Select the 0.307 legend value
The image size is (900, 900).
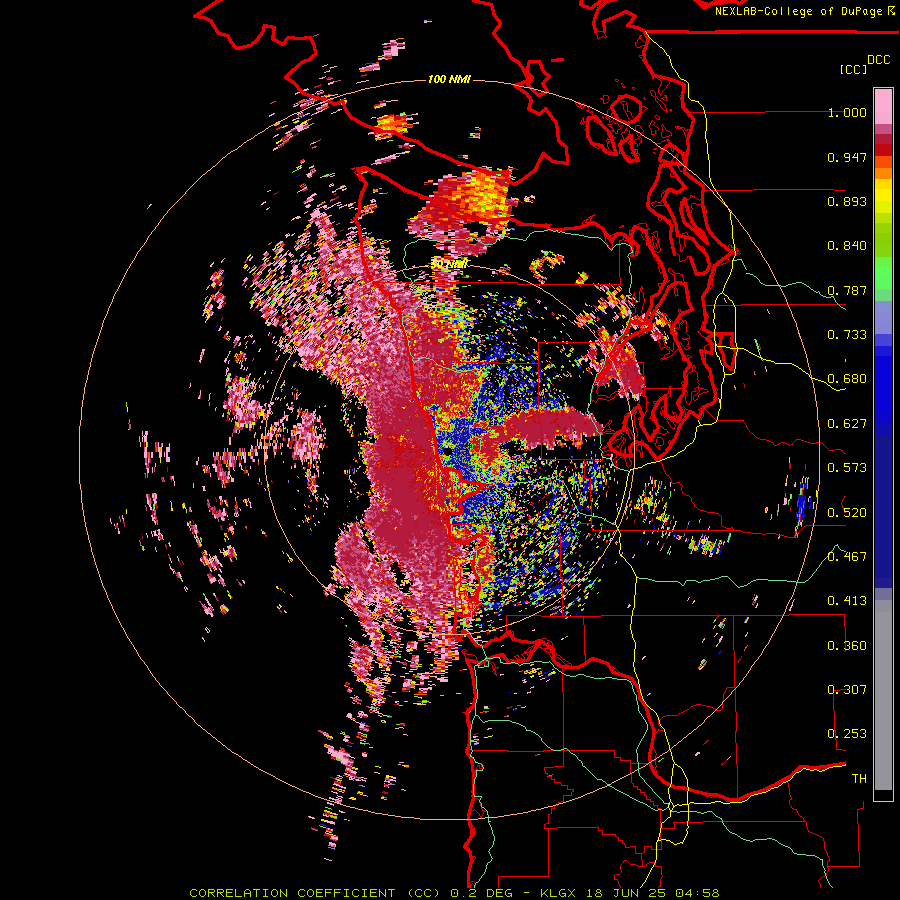pos(847,689)
